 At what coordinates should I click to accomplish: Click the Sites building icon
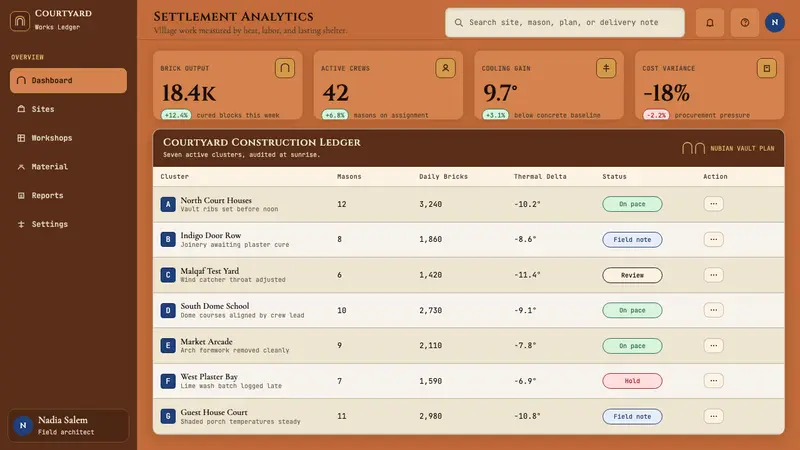click(21, 109)
